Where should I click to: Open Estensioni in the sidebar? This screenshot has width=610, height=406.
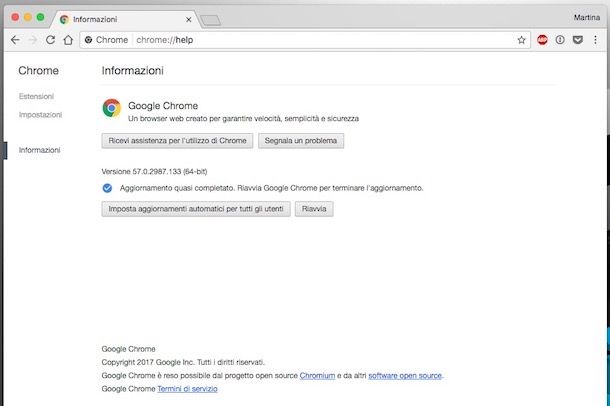[36, 96]
